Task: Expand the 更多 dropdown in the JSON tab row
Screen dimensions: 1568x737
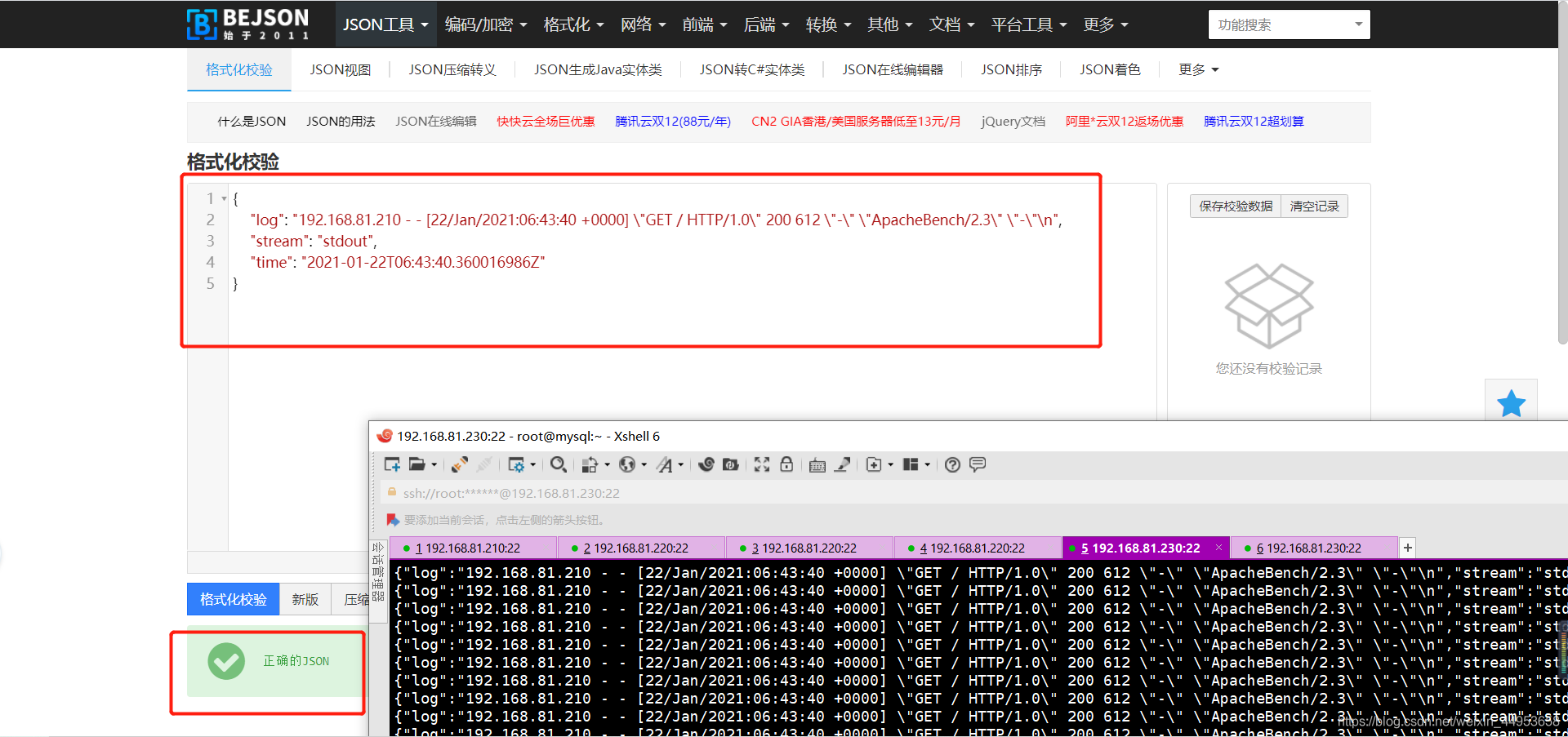Action: pyautogui.click(x=1198, y=69)
